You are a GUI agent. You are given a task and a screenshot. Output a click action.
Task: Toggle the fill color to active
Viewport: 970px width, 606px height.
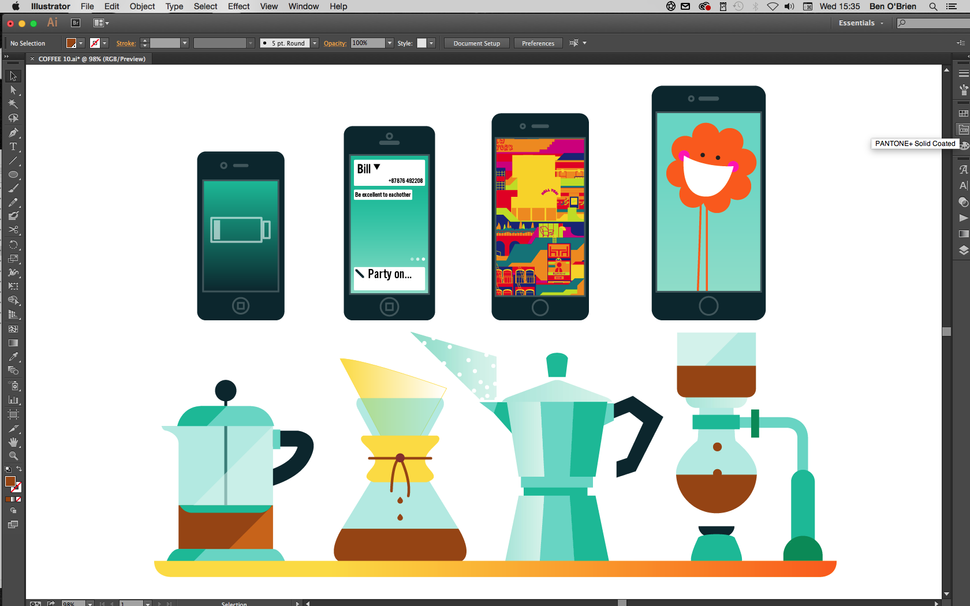[11, 483]
